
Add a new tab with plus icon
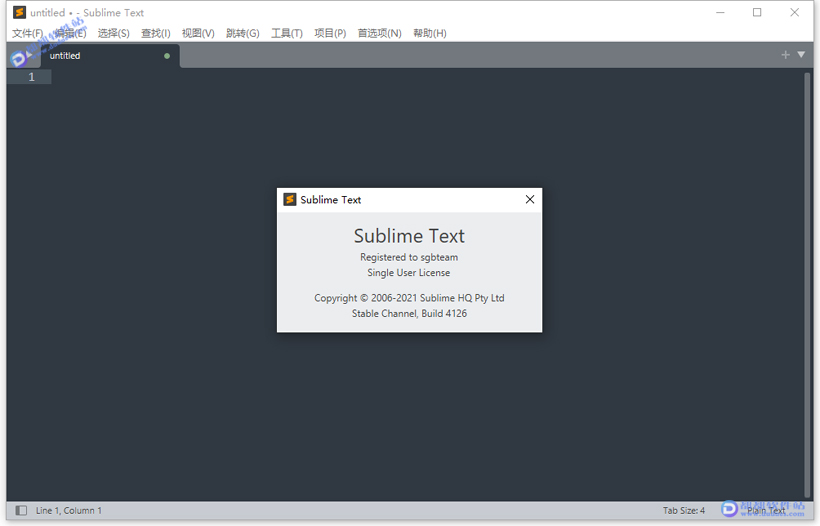785,55
